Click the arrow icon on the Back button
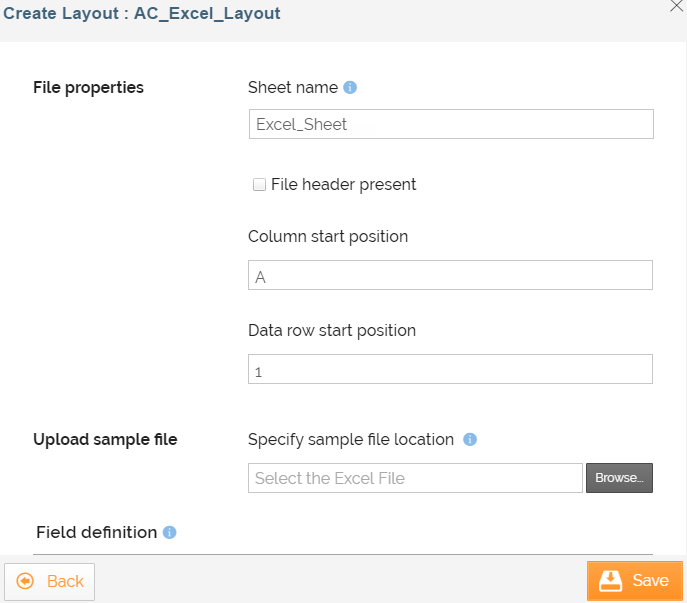The image size is (687, 603). point(25,581)
